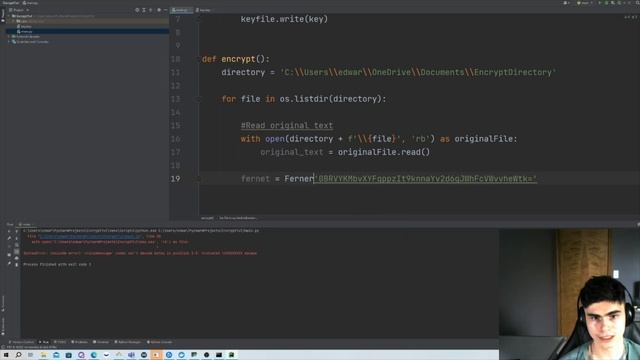Open the Problems tool tab
Screen dimensions: 640x360
[x=80, y=342]
